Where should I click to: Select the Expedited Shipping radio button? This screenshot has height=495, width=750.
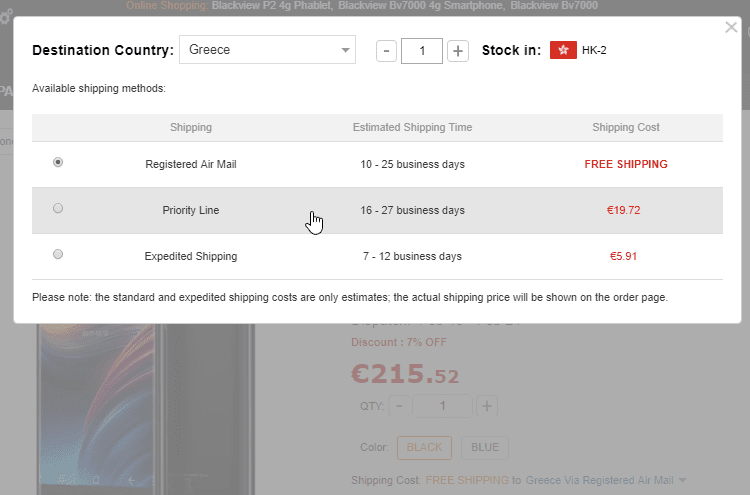(x=58, y=254)
